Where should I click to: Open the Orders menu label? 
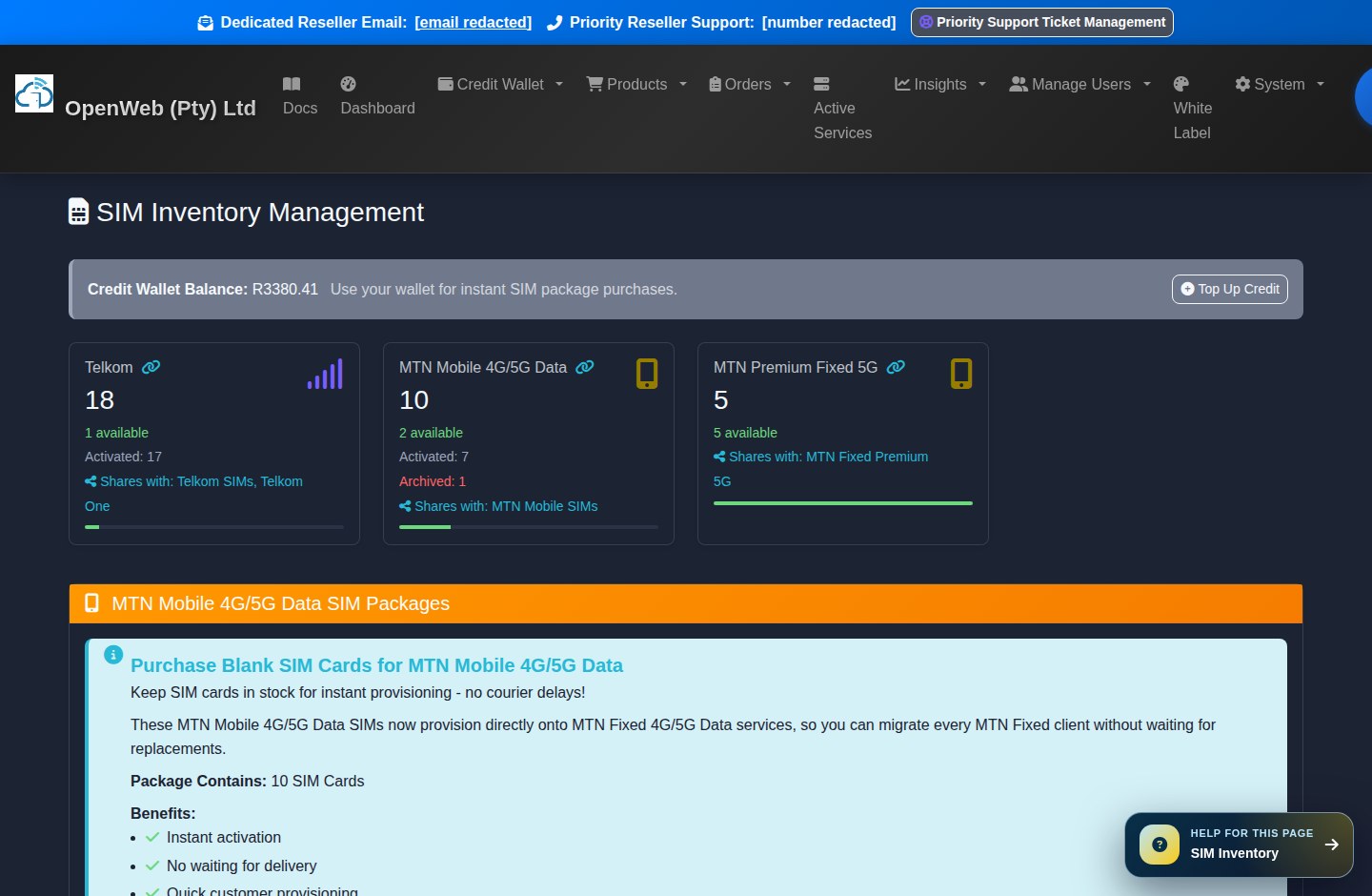coord(748,84)
